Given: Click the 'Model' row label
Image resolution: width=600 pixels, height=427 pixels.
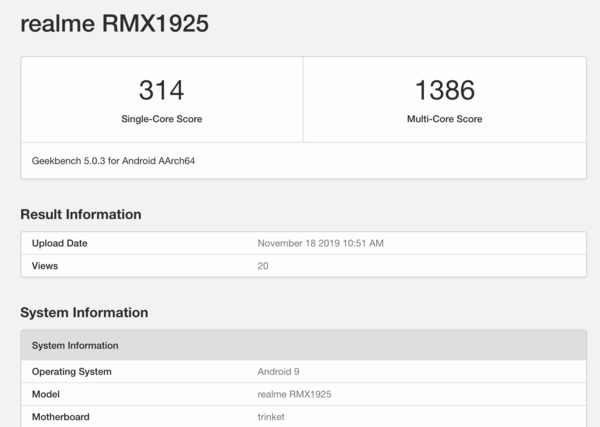Looking at the screenshot, I should point(46,394).
